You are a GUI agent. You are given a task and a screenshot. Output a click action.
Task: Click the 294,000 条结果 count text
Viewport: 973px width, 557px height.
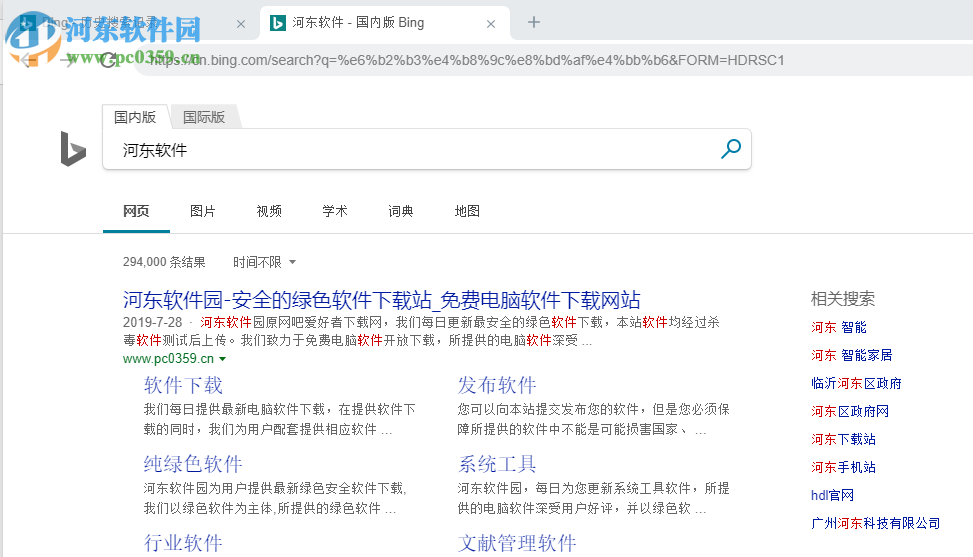tap(164, 262)
